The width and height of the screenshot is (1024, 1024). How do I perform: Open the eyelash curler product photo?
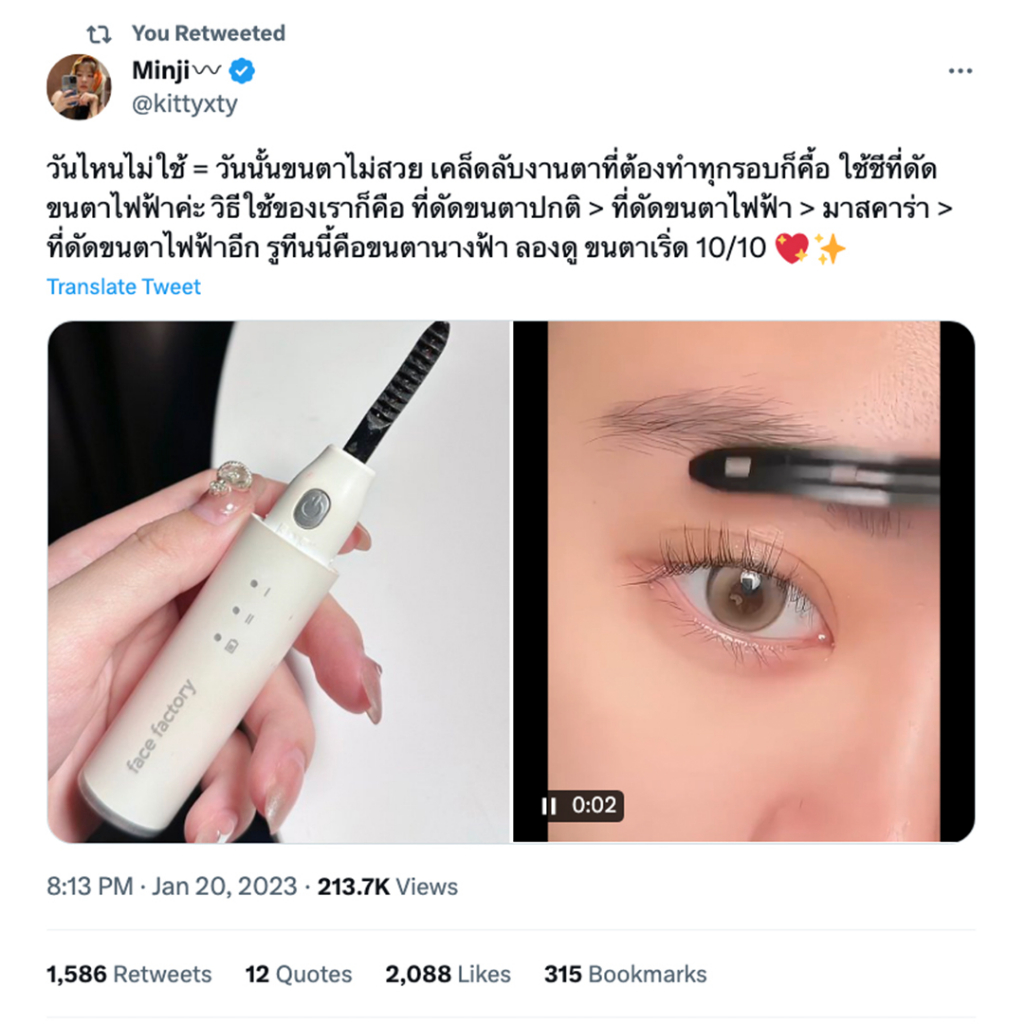(279, 581)
